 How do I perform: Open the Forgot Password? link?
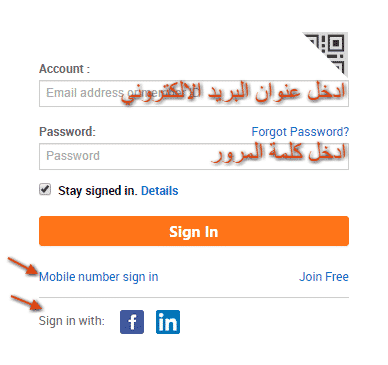pyautogui.click(x=300, y=132)
